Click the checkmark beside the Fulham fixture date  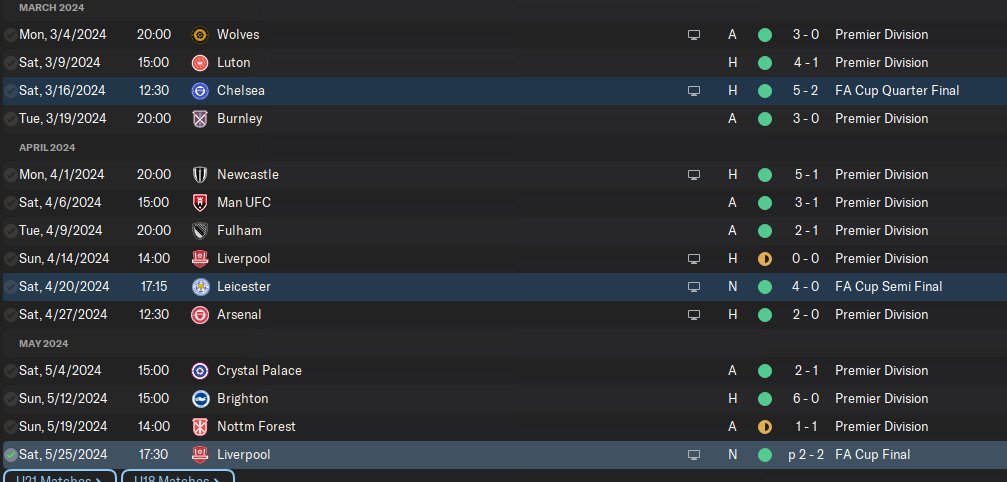tap(10, 231)
